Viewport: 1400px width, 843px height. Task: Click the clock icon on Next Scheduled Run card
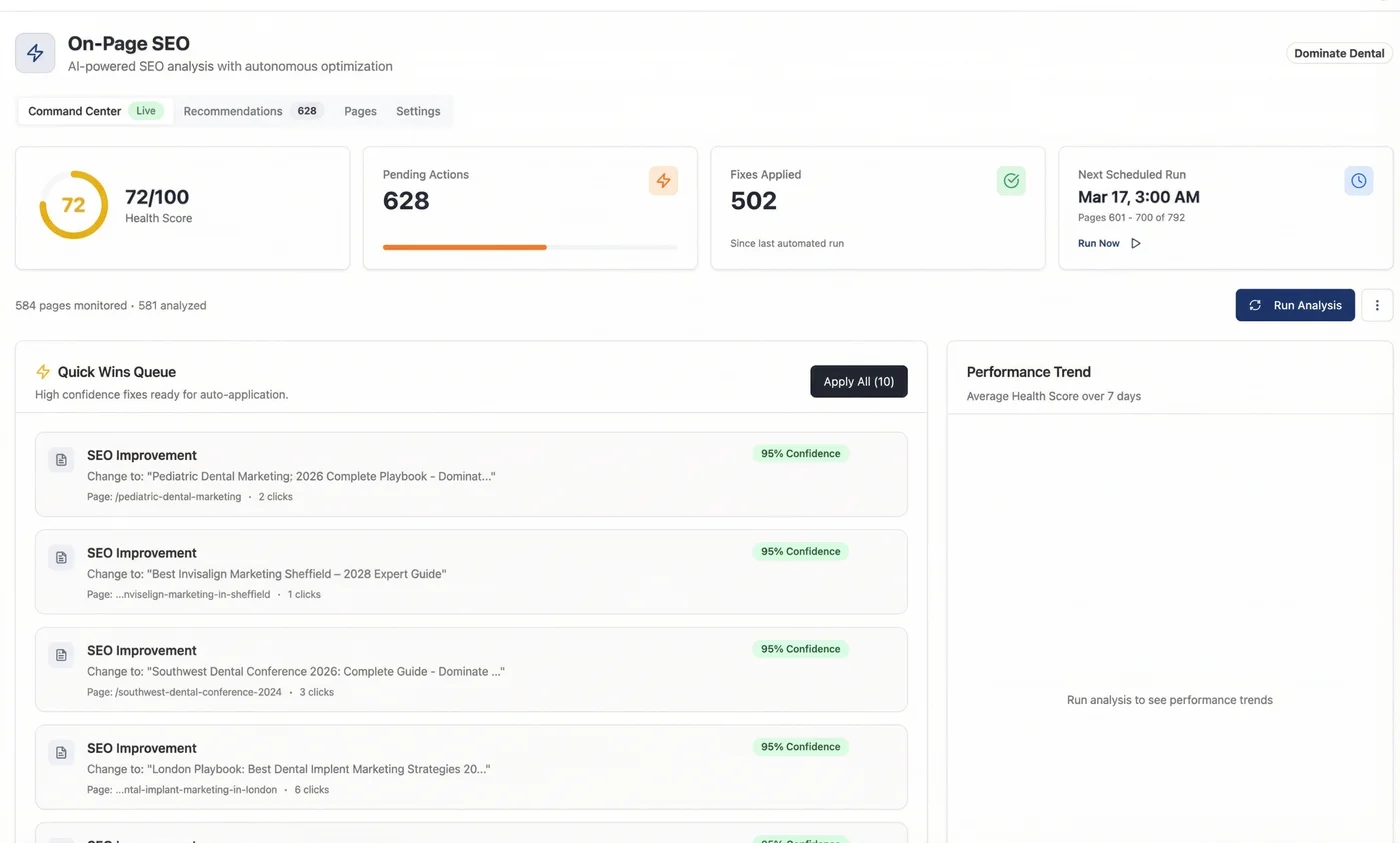(1358, 181)
